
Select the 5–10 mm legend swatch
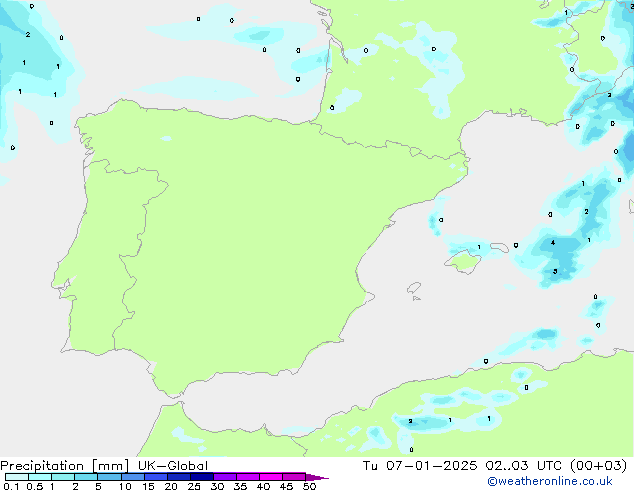point(109,477)
